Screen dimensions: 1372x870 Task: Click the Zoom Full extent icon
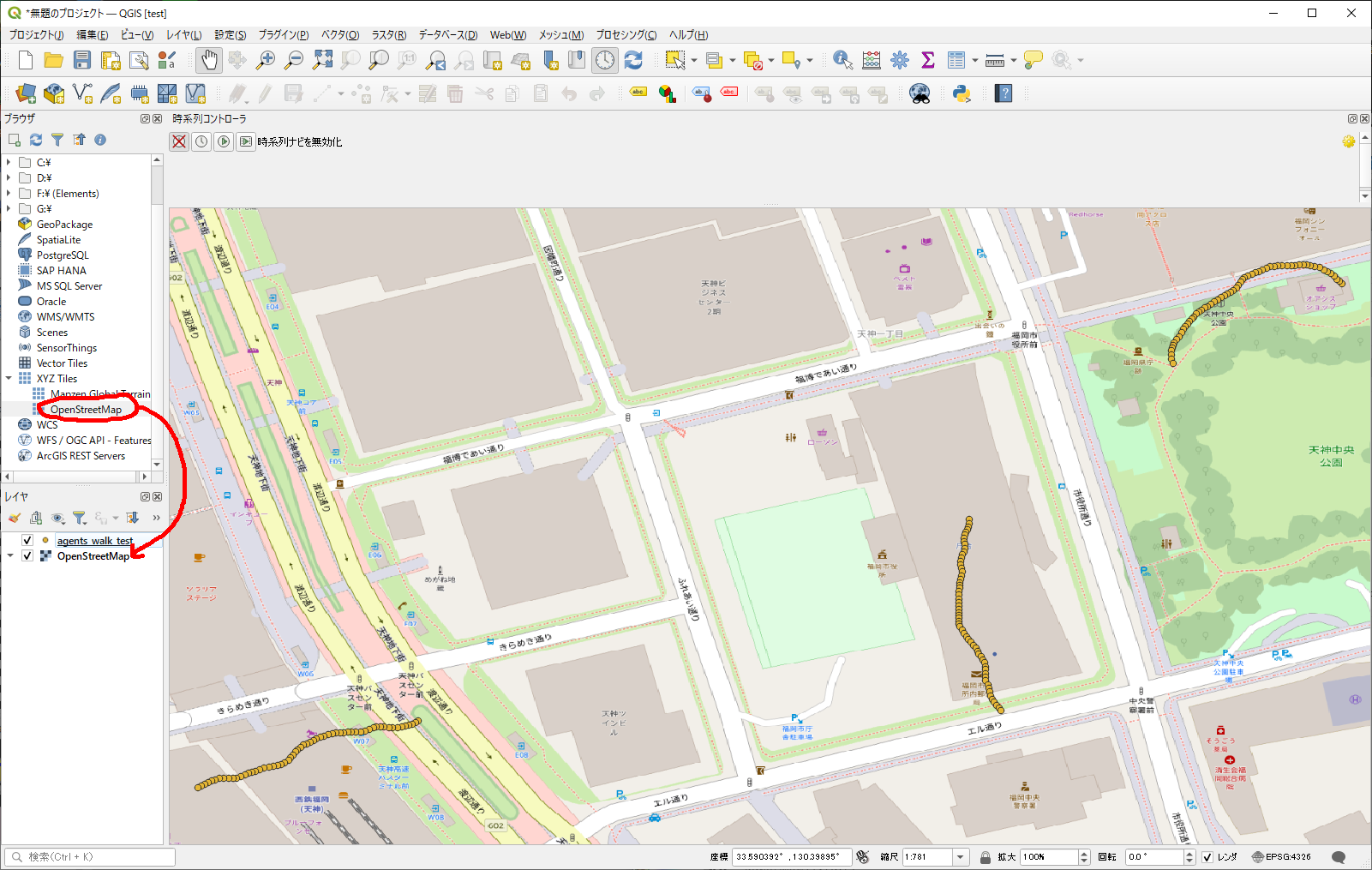coord(322,60)
